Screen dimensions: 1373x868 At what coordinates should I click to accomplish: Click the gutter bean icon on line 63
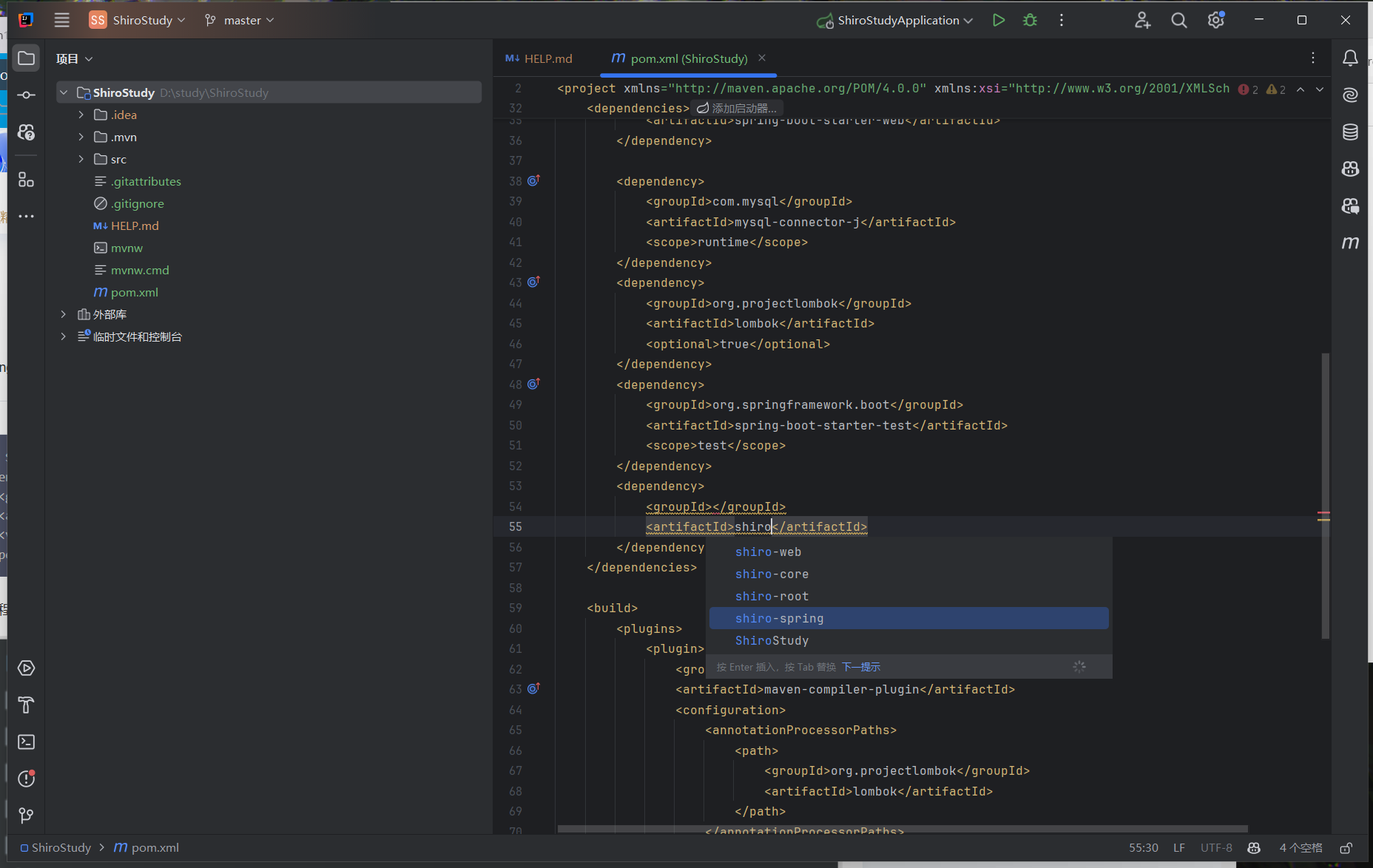click(533, 688)
